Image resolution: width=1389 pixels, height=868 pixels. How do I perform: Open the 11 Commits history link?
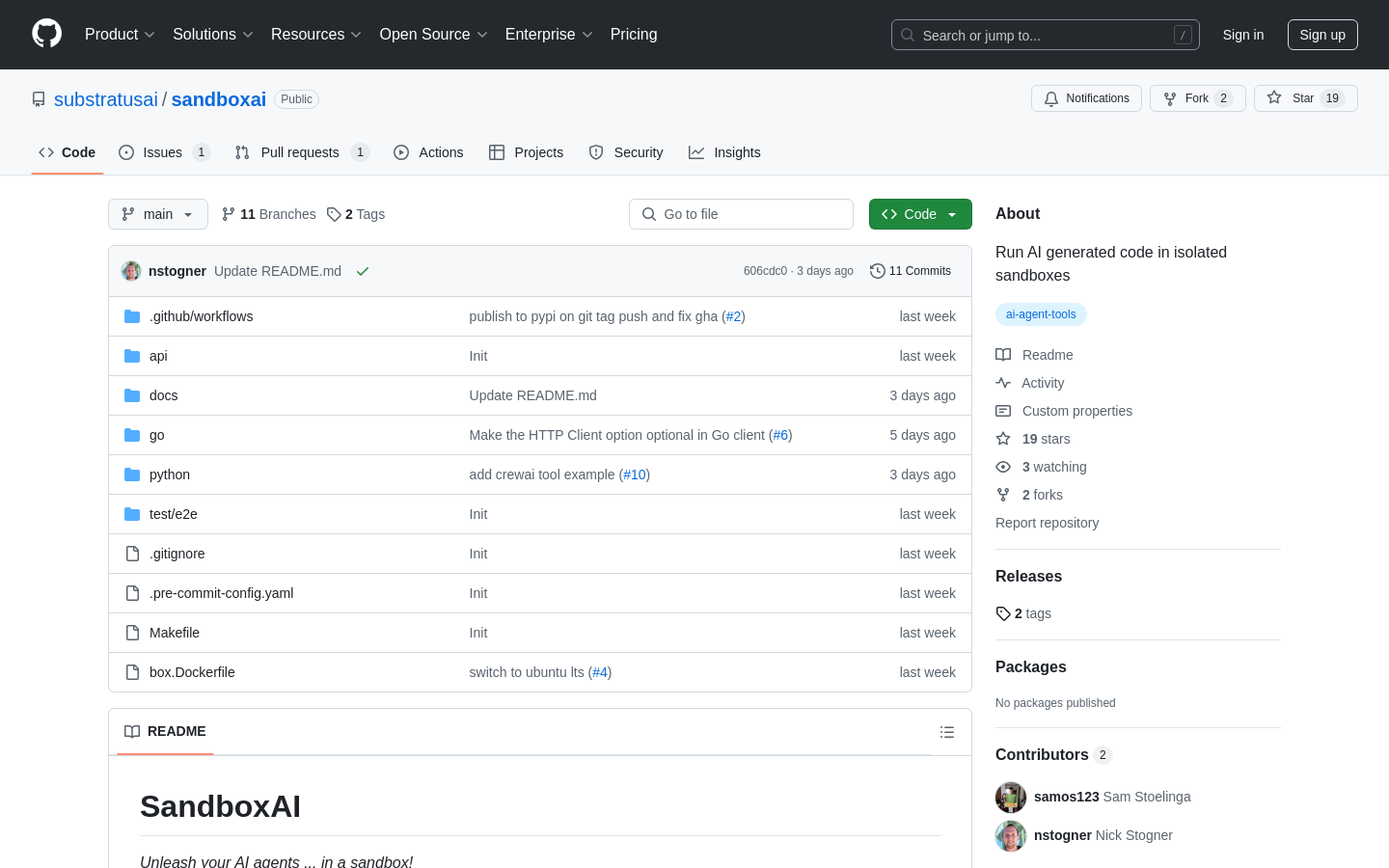point(911,271)
